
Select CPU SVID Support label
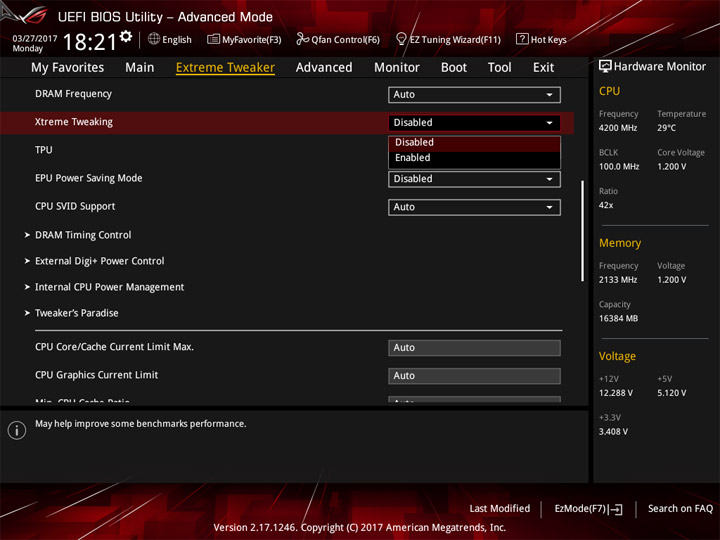75,207
